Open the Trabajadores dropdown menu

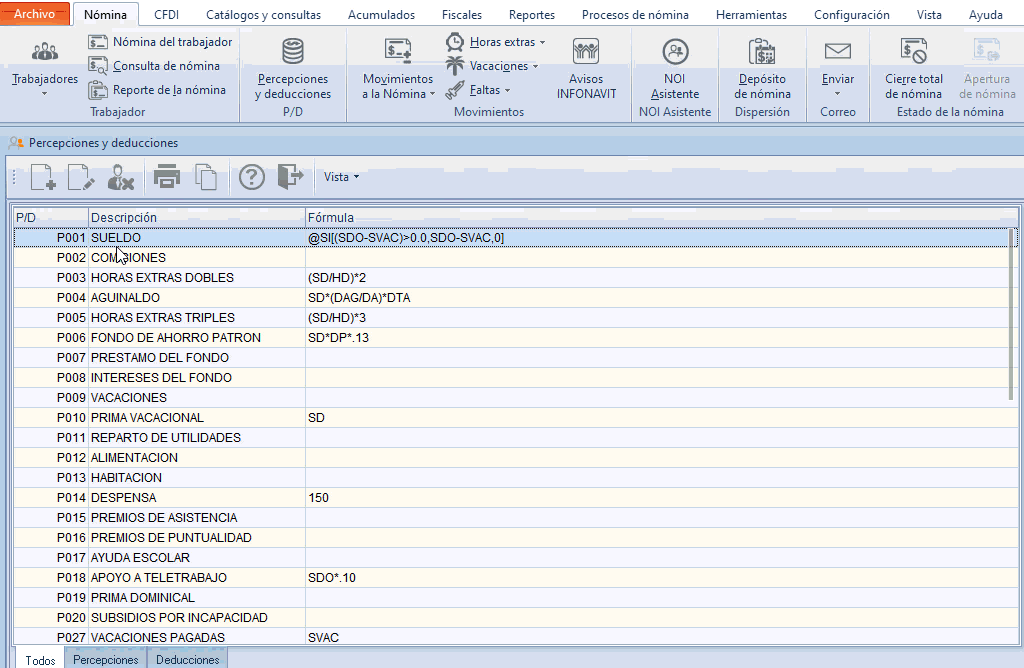pyautogui.click(x=45, y=69)
